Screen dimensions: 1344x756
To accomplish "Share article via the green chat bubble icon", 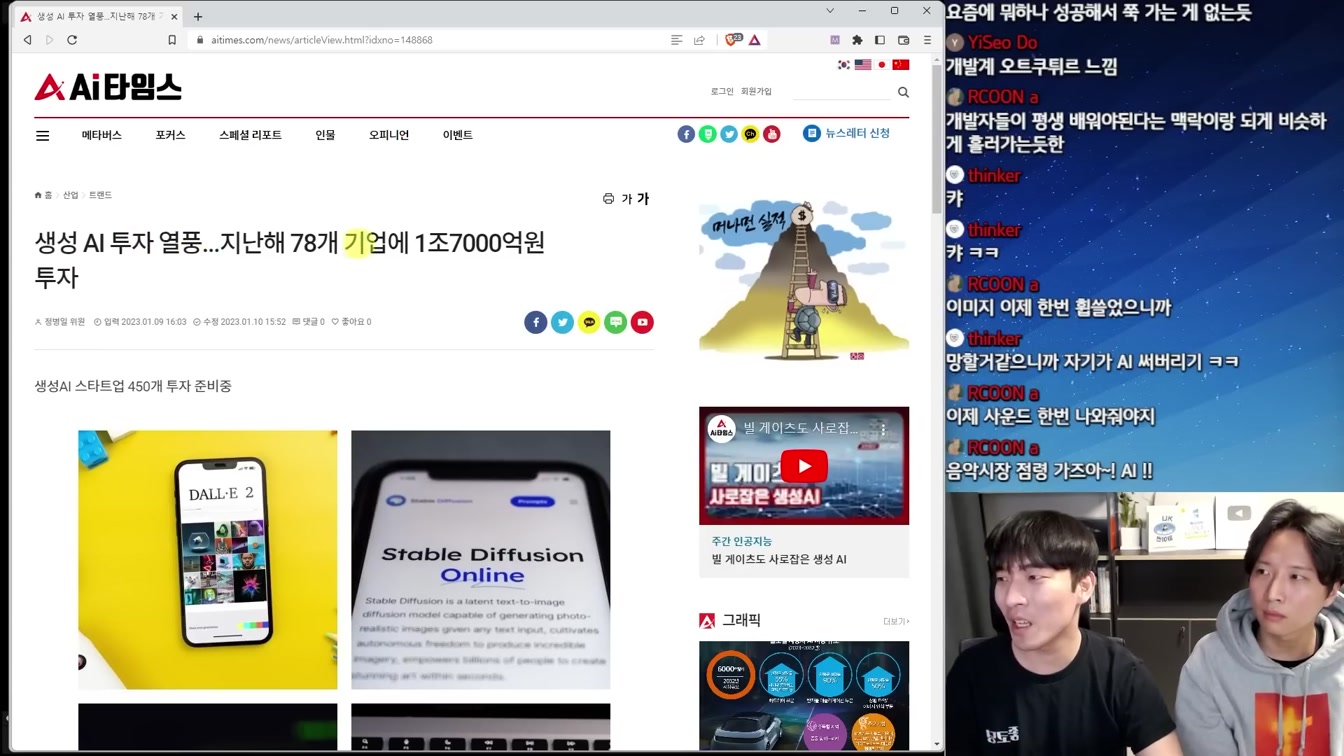I will 616,322.
